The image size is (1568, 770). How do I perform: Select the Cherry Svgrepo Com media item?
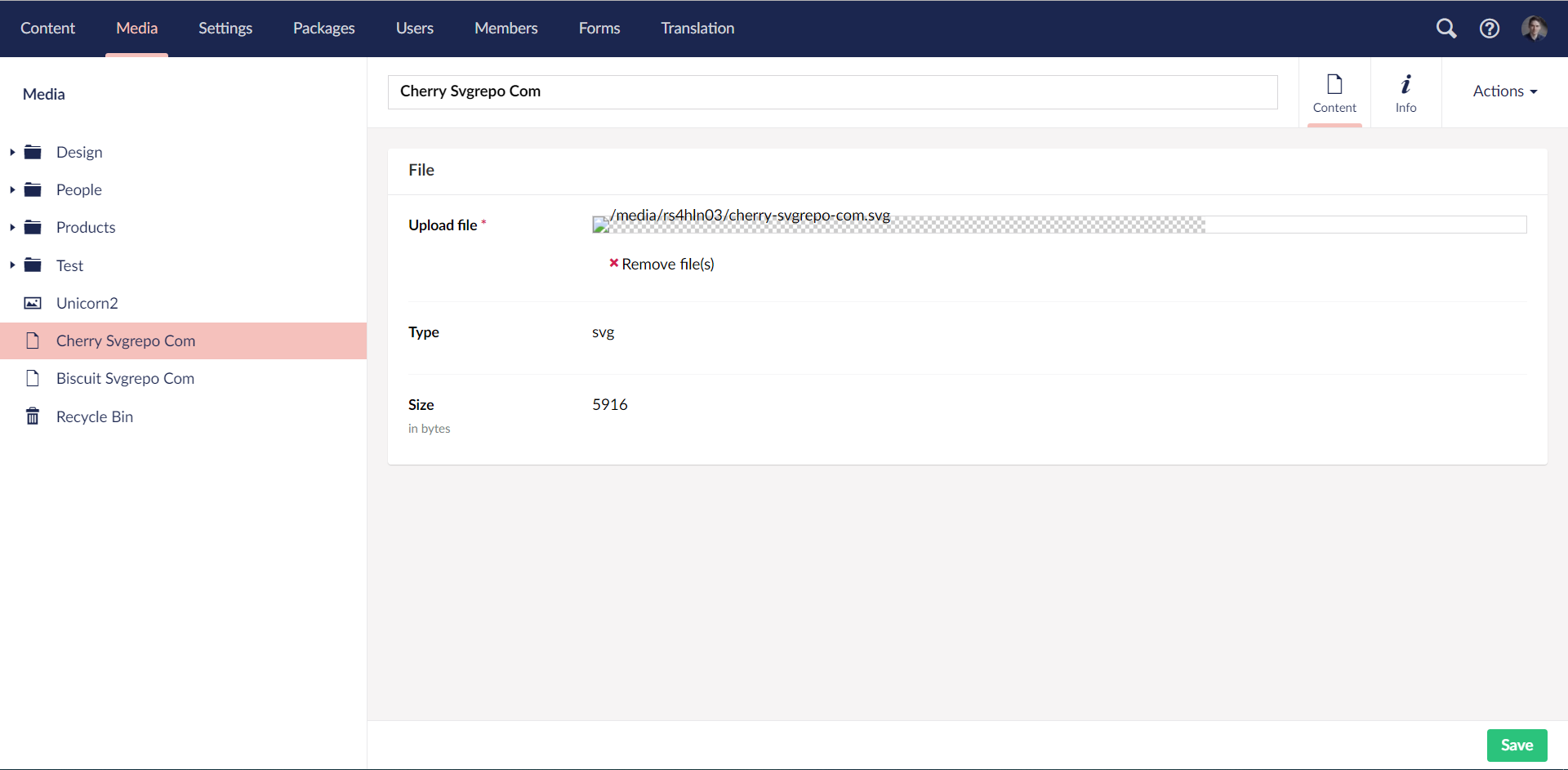(x=125, y=340)
